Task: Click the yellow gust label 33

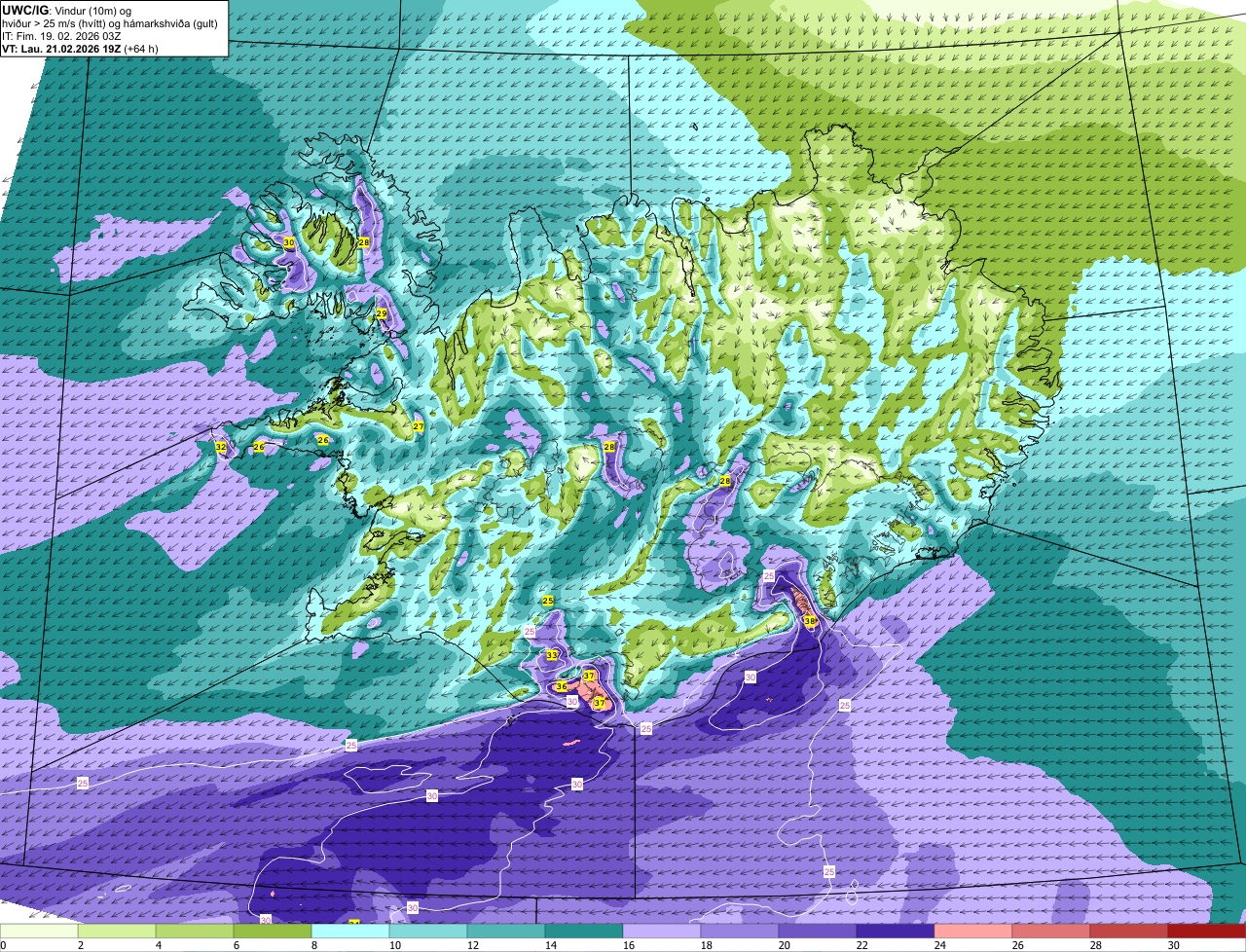Action: tap(552, 655)
